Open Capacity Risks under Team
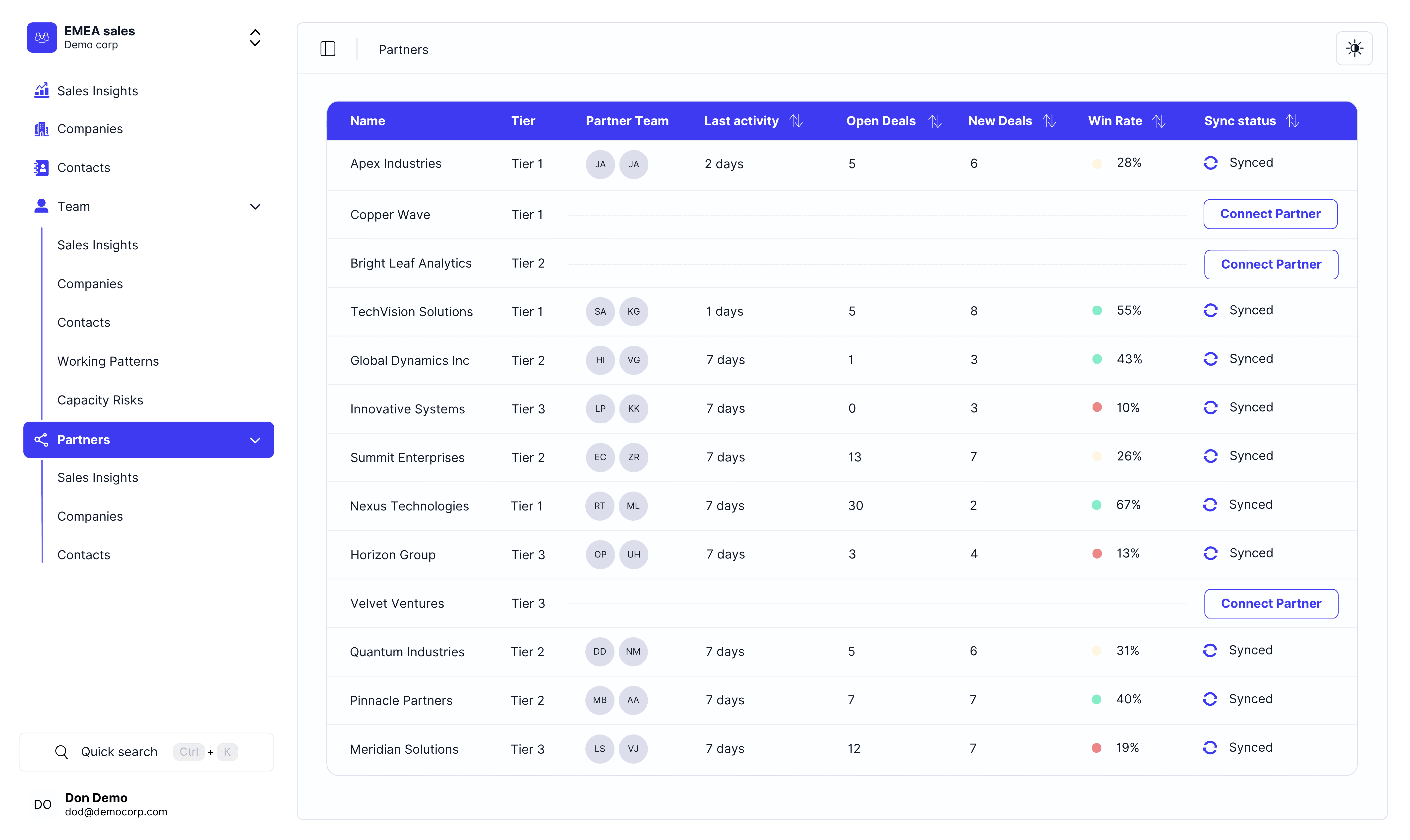 (100, 400)
